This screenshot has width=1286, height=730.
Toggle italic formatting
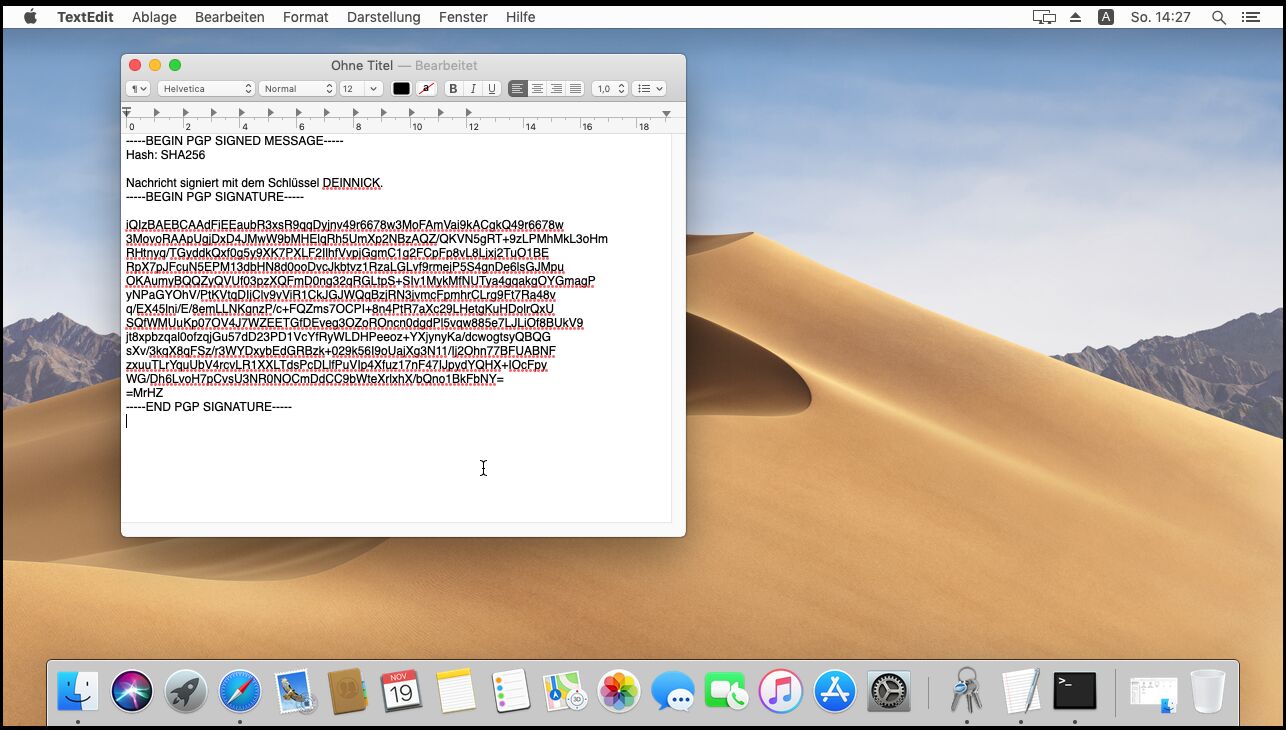tap(473, 89)
